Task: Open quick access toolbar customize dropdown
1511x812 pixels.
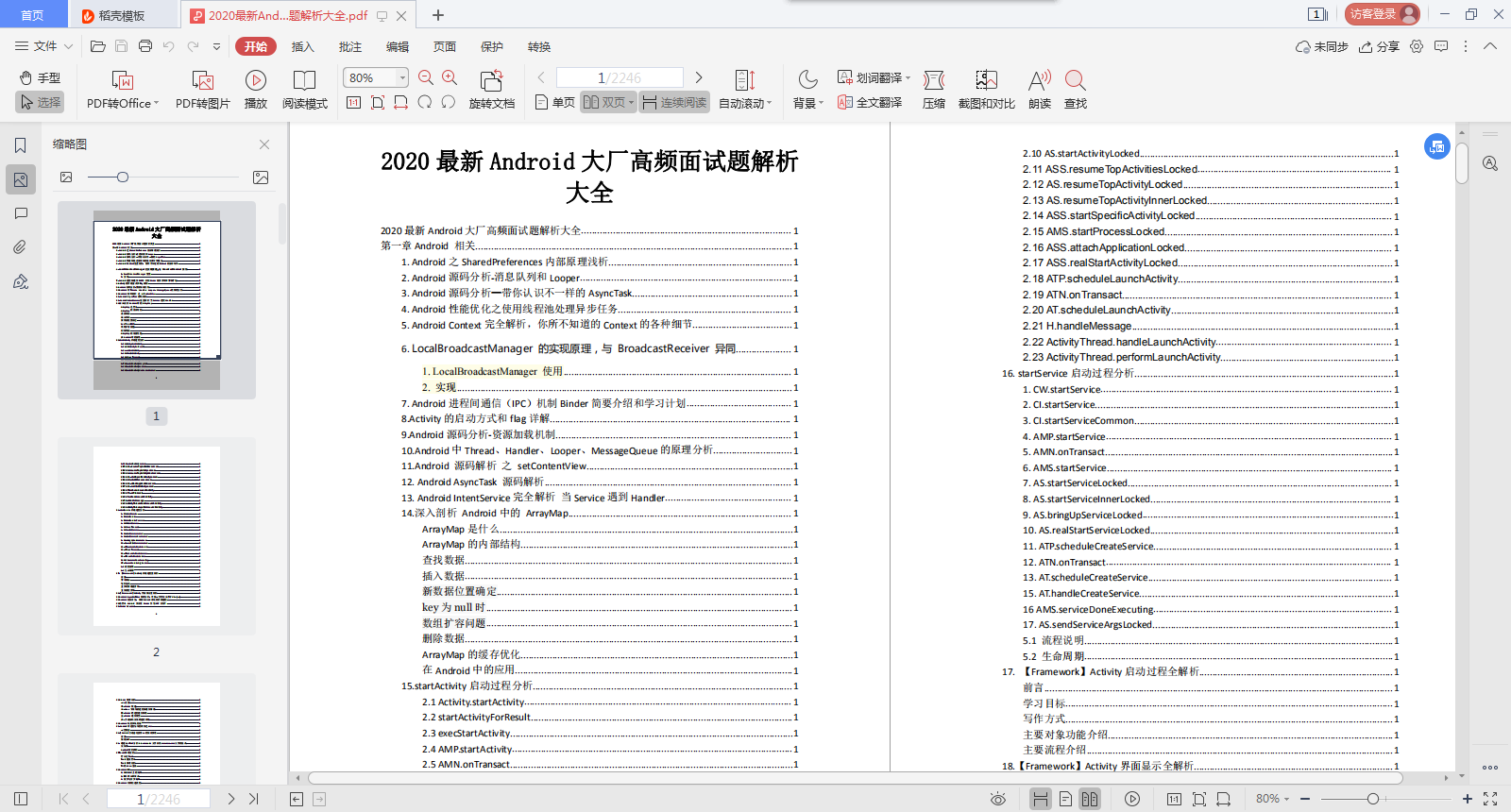Action: (x=216, y=46)
